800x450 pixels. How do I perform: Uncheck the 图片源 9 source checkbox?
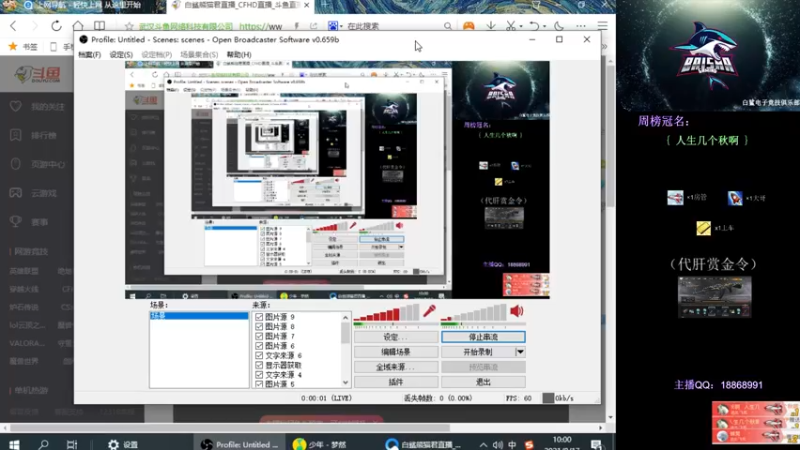pyautogui.click(x=259, y=317)
